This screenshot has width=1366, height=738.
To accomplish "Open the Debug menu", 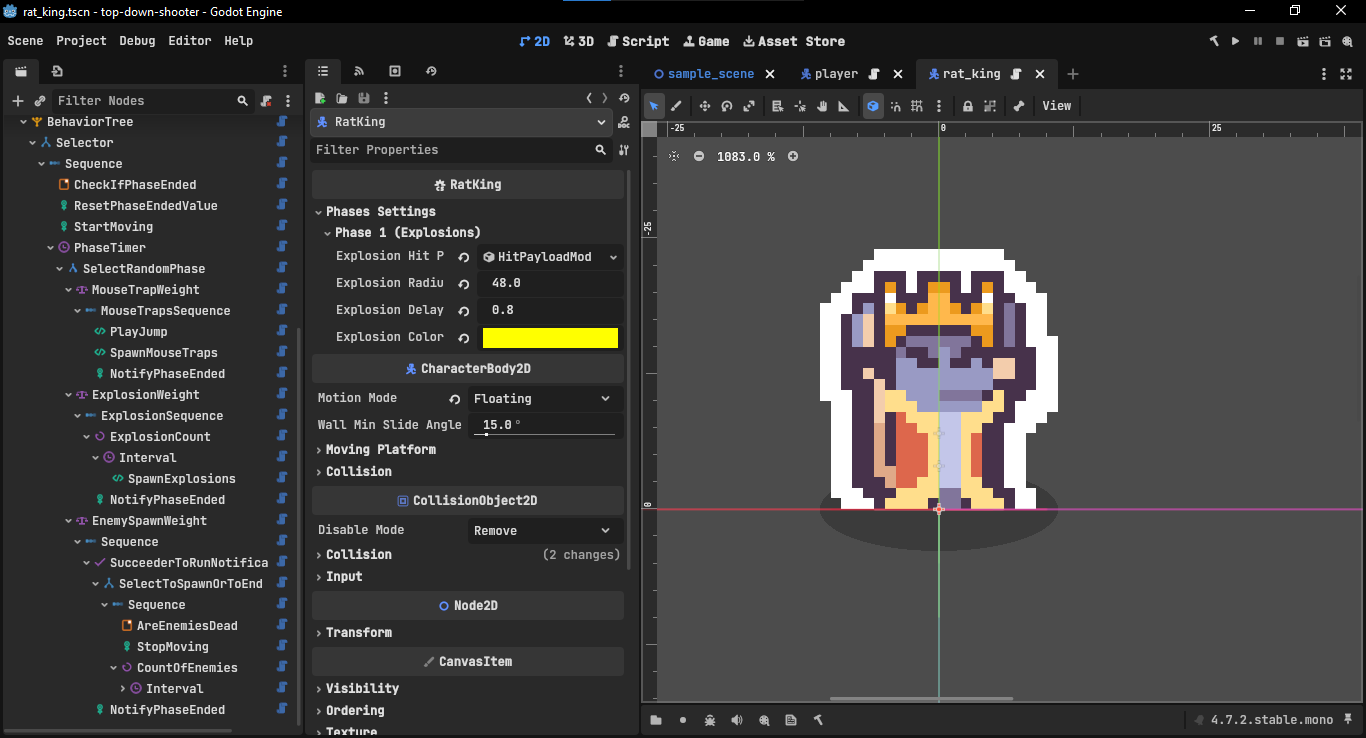I will tap(137, 41).
